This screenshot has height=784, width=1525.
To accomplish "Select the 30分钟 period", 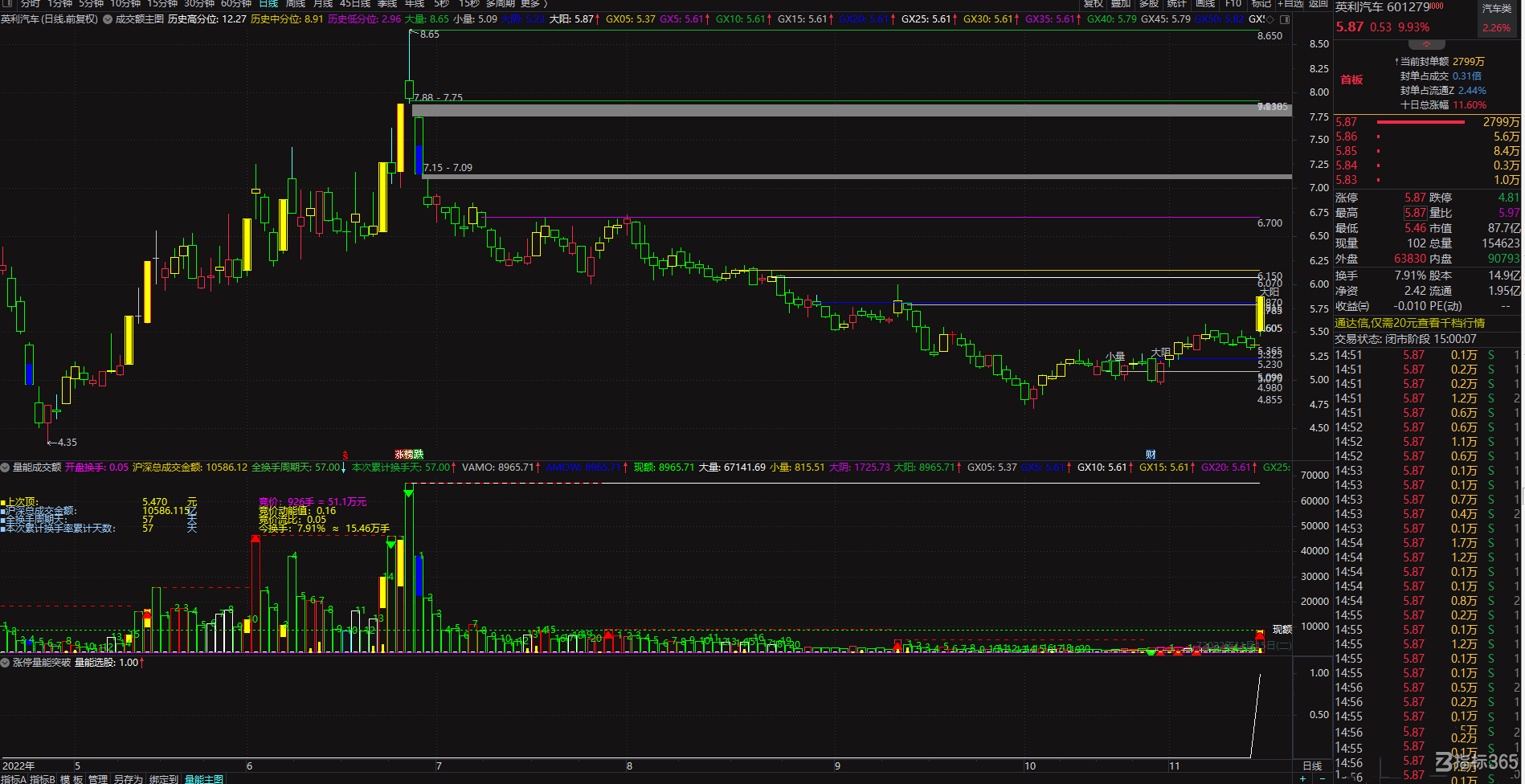I will pyautogui.click(x=199, y=4).
